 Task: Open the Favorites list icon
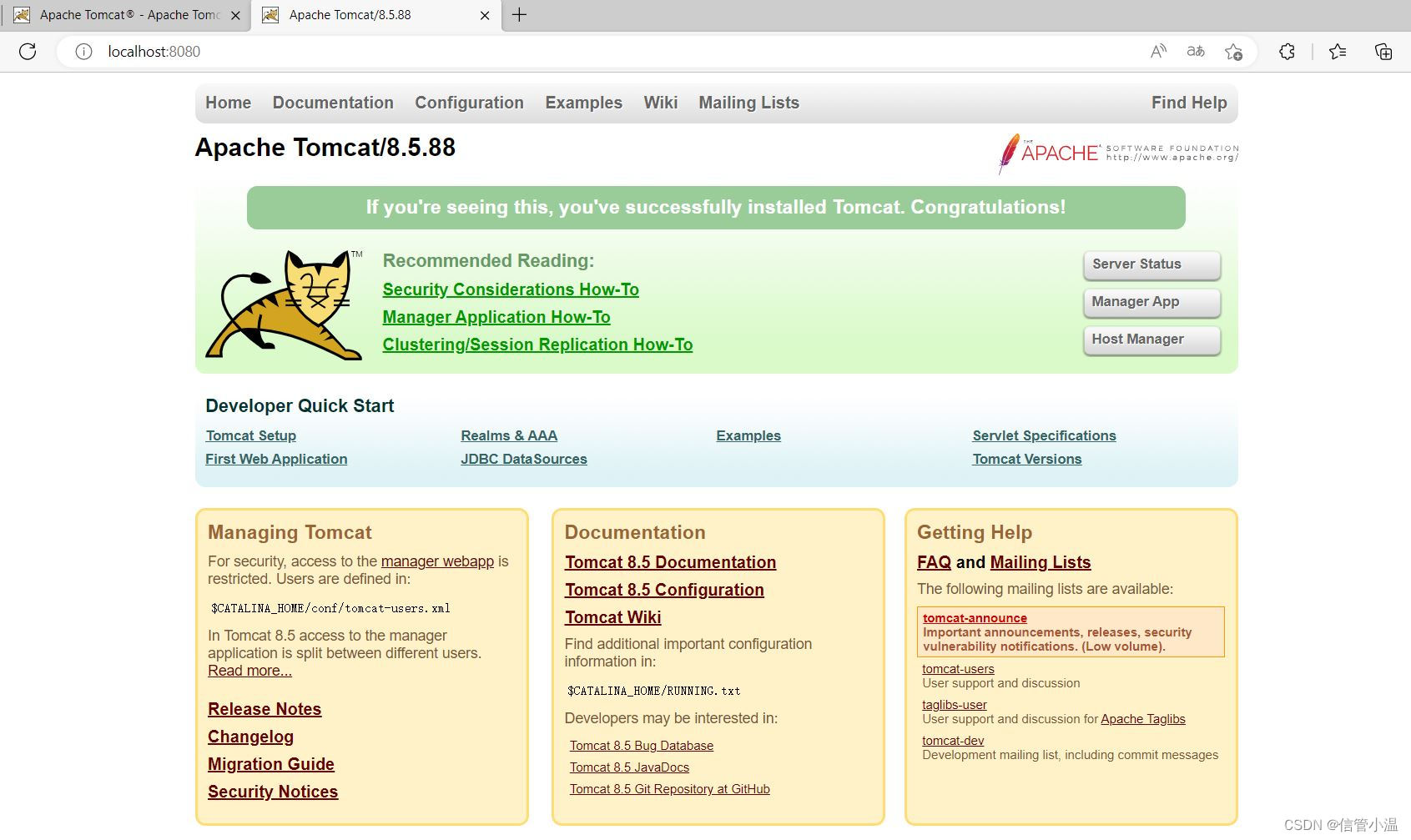pyautogui.click(x=1338, y=52)
